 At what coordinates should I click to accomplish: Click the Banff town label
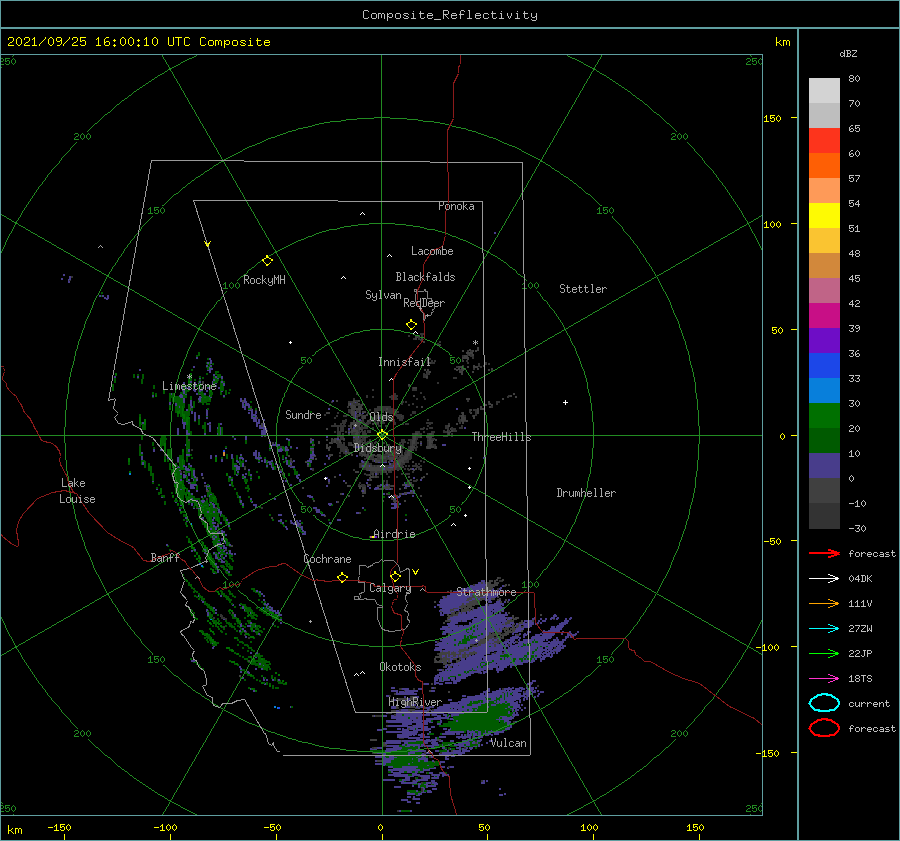(x=165, y=557)
